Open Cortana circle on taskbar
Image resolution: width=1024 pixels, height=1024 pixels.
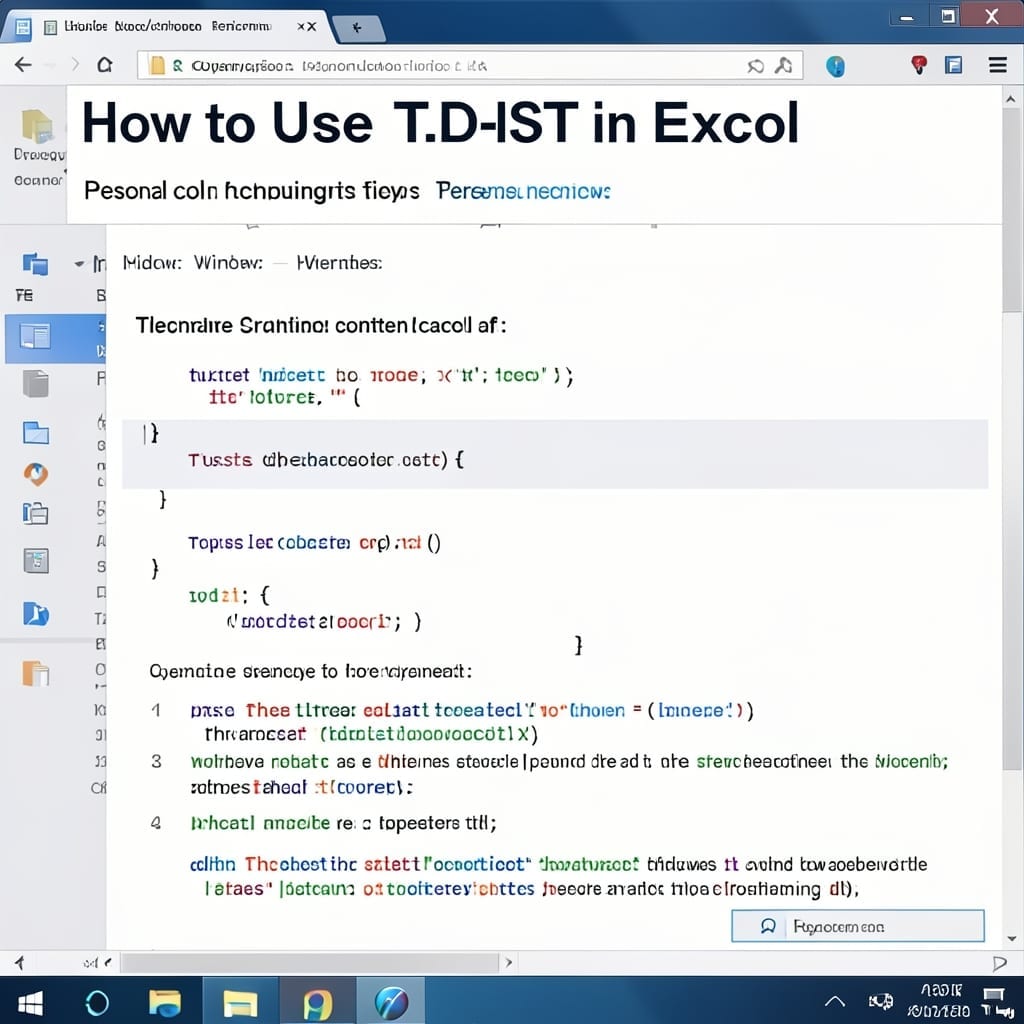pos(97,1002)
